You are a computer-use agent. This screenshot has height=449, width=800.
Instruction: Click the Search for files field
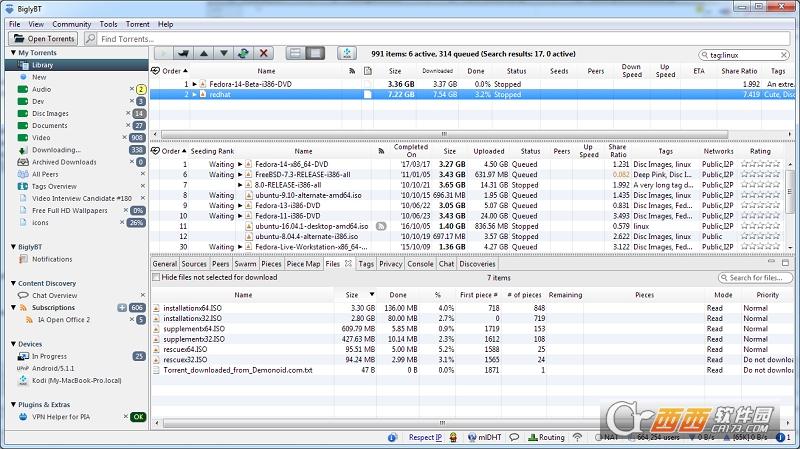(755, 278)
